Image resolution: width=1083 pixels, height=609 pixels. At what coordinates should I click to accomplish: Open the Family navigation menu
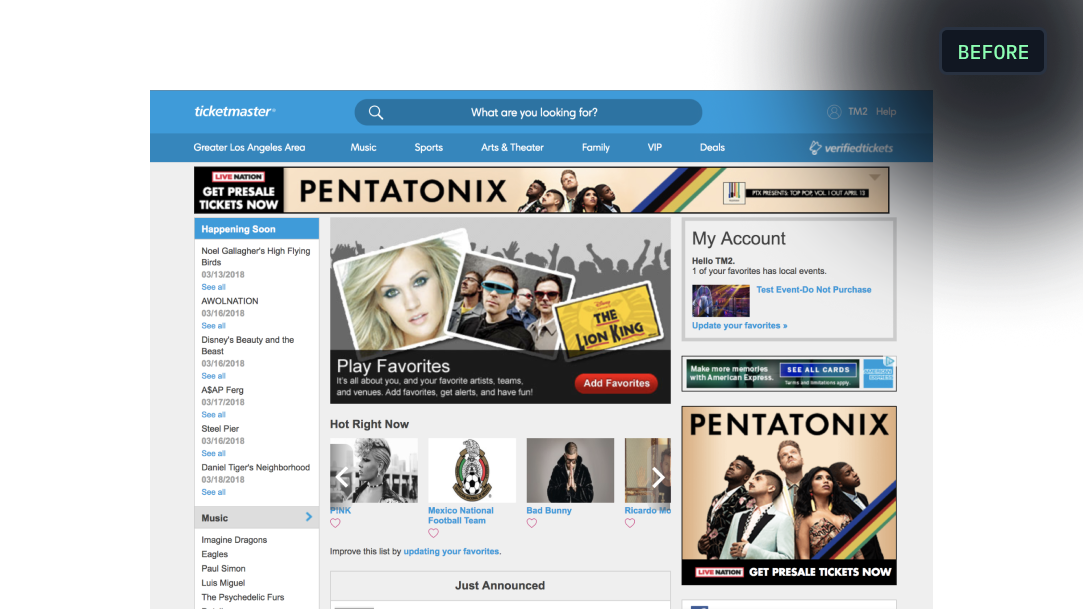[x=595, y=148]
